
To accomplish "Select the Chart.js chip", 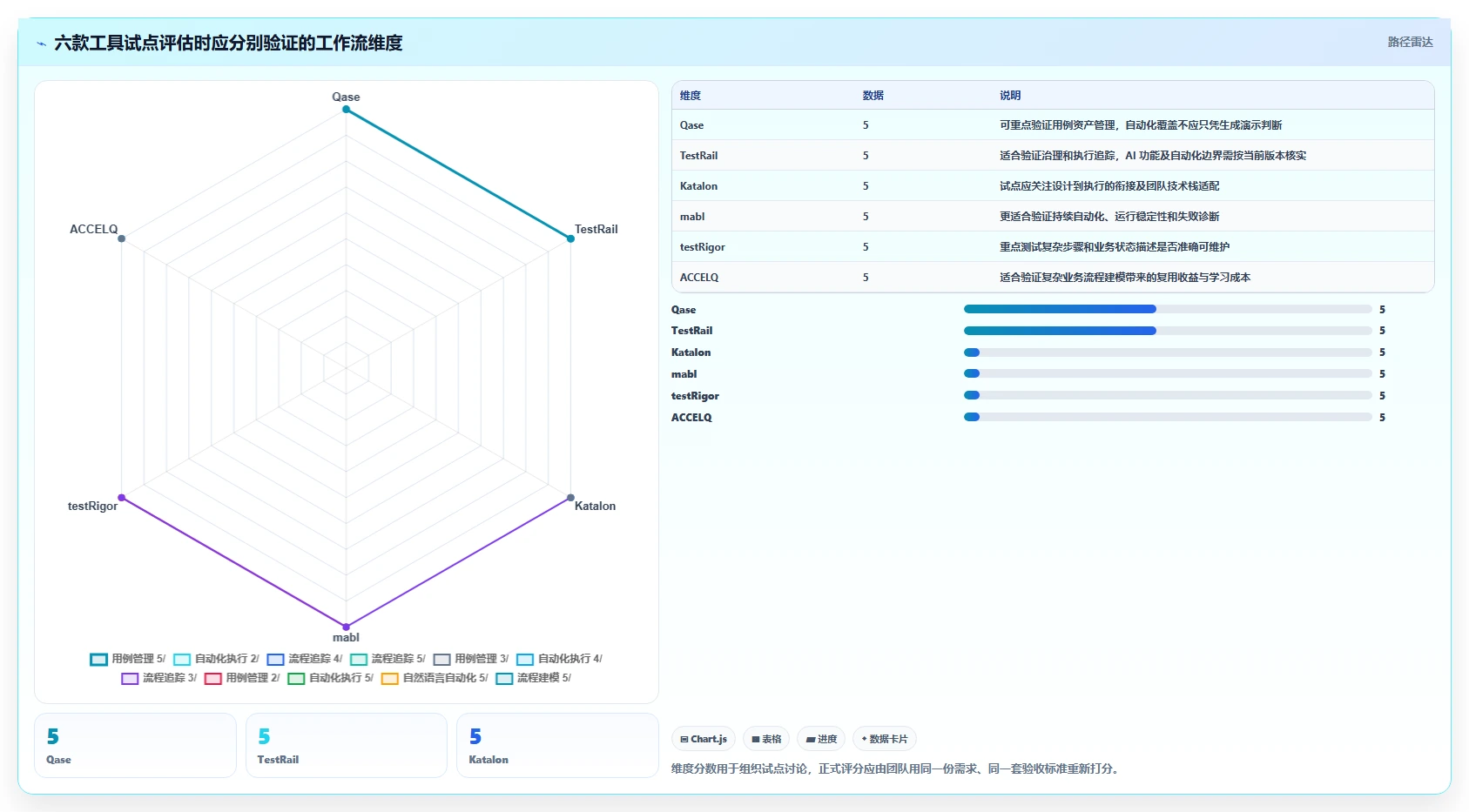I will (704, 739).
